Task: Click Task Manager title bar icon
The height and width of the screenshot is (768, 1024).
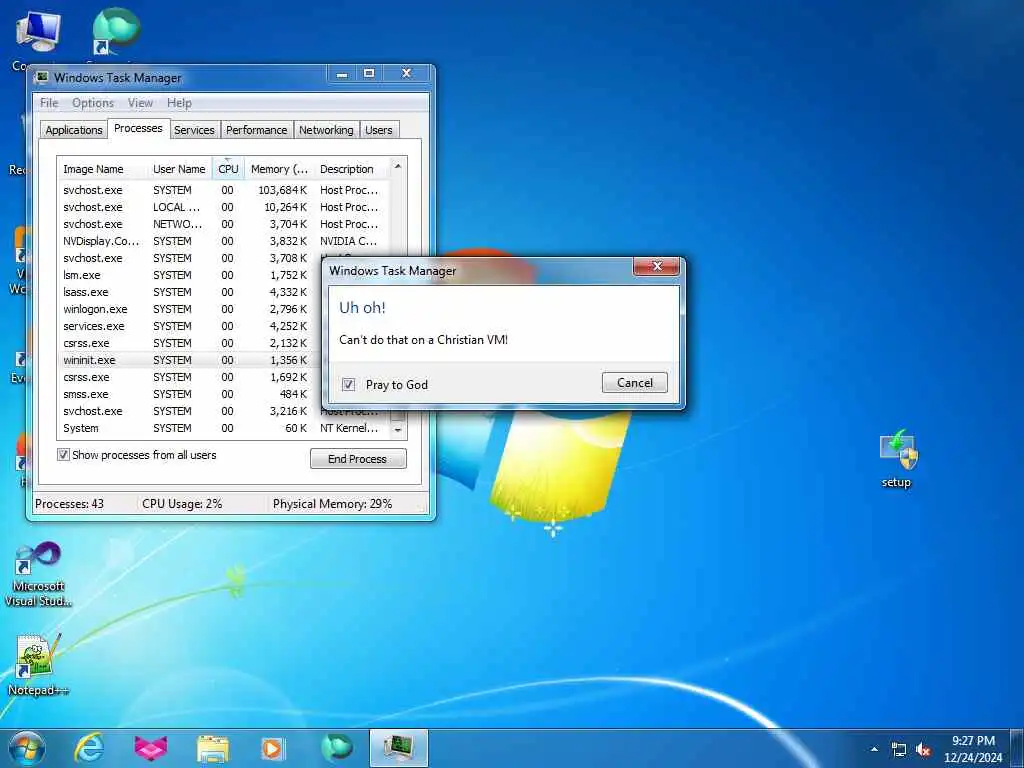Action: pos(42,77)
